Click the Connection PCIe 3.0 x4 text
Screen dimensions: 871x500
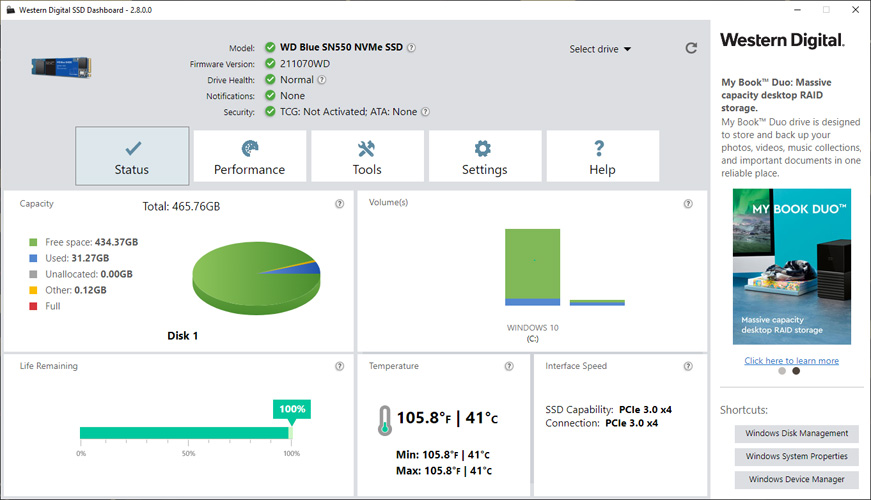(x=602, y=423)
